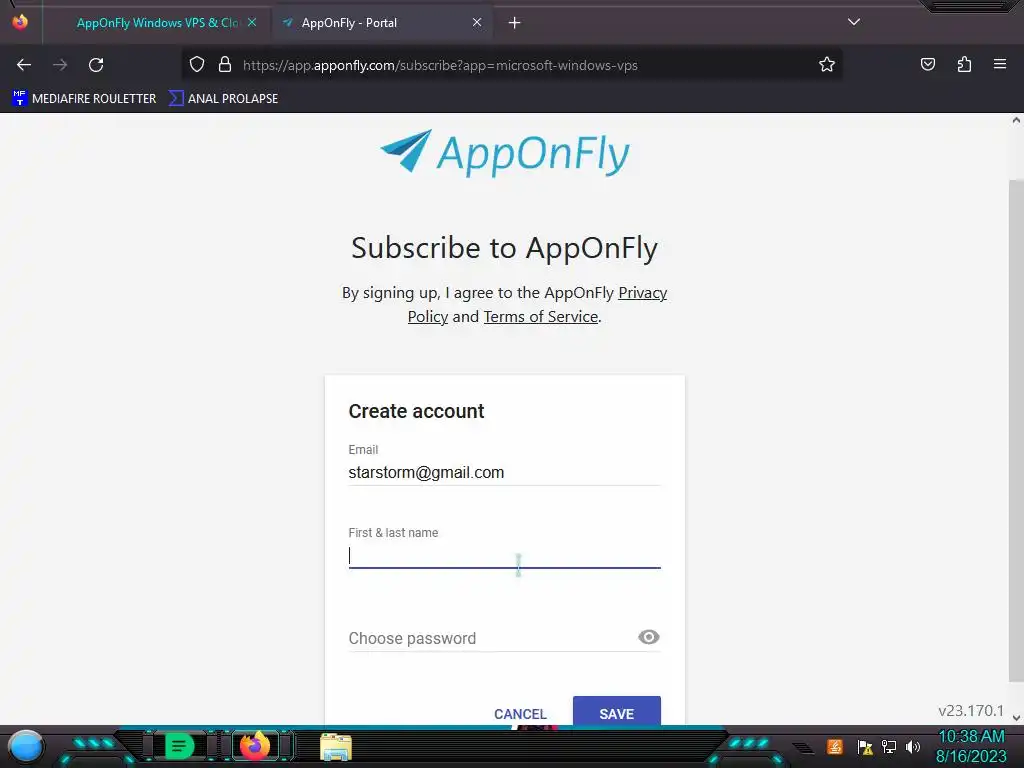1024x768 pixels.
Task: Click the orange Java tray icon
Action: [x=835, y=746]
